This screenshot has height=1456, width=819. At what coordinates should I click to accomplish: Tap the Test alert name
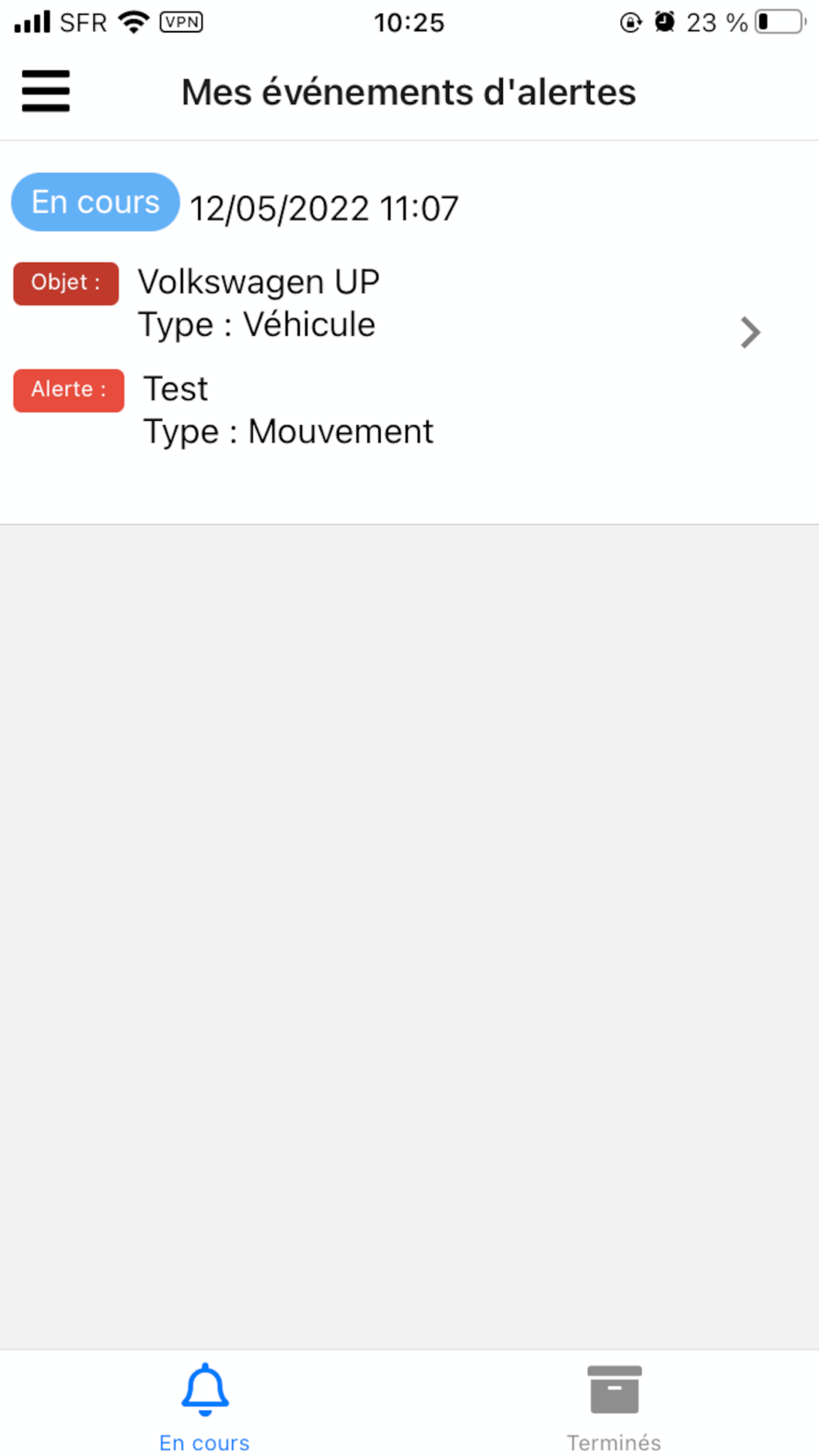click(x=176, y=389)
